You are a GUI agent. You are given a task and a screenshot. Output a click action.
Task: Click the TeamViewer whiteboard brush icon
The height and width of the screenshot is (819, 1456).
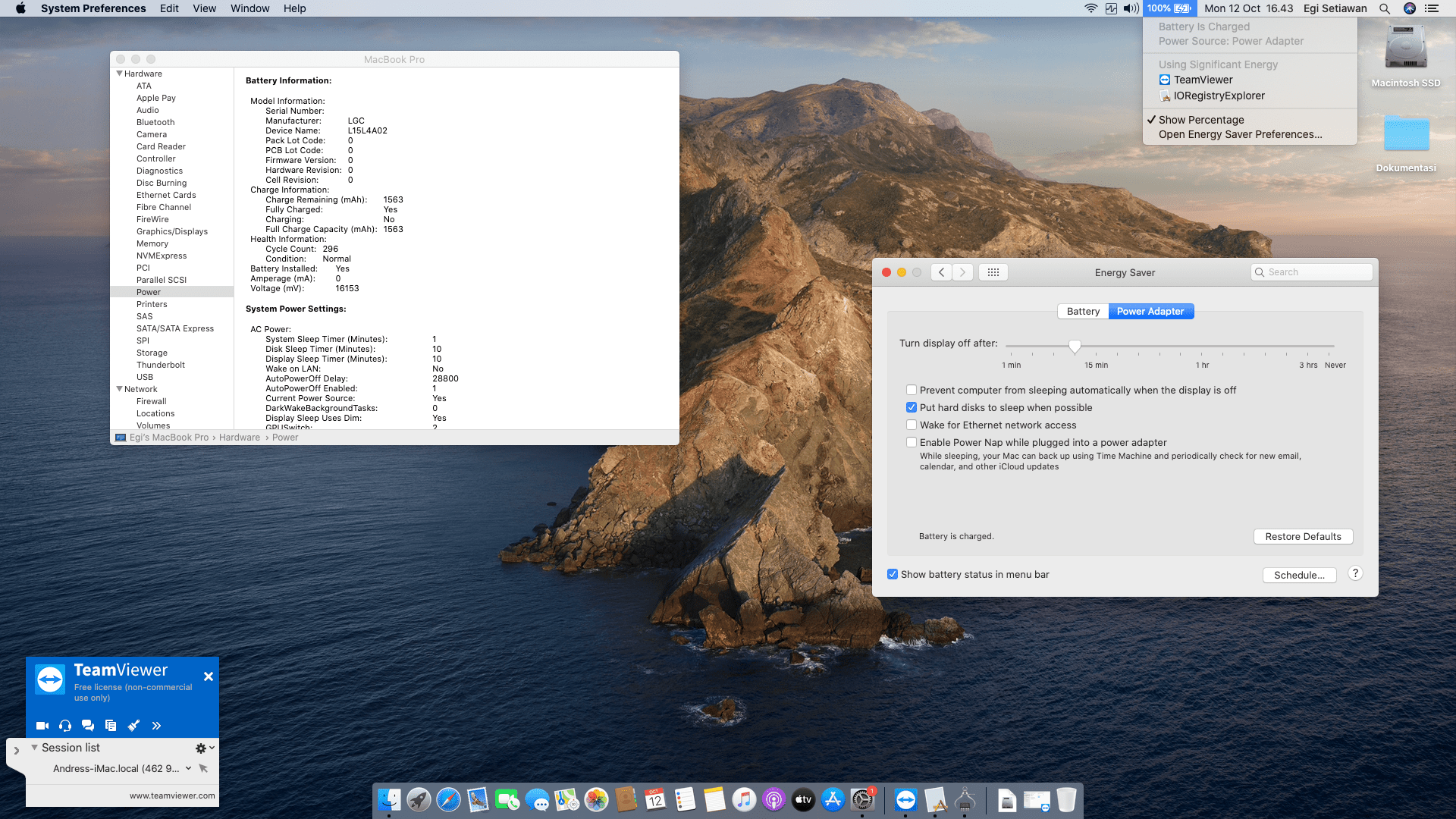133,726
